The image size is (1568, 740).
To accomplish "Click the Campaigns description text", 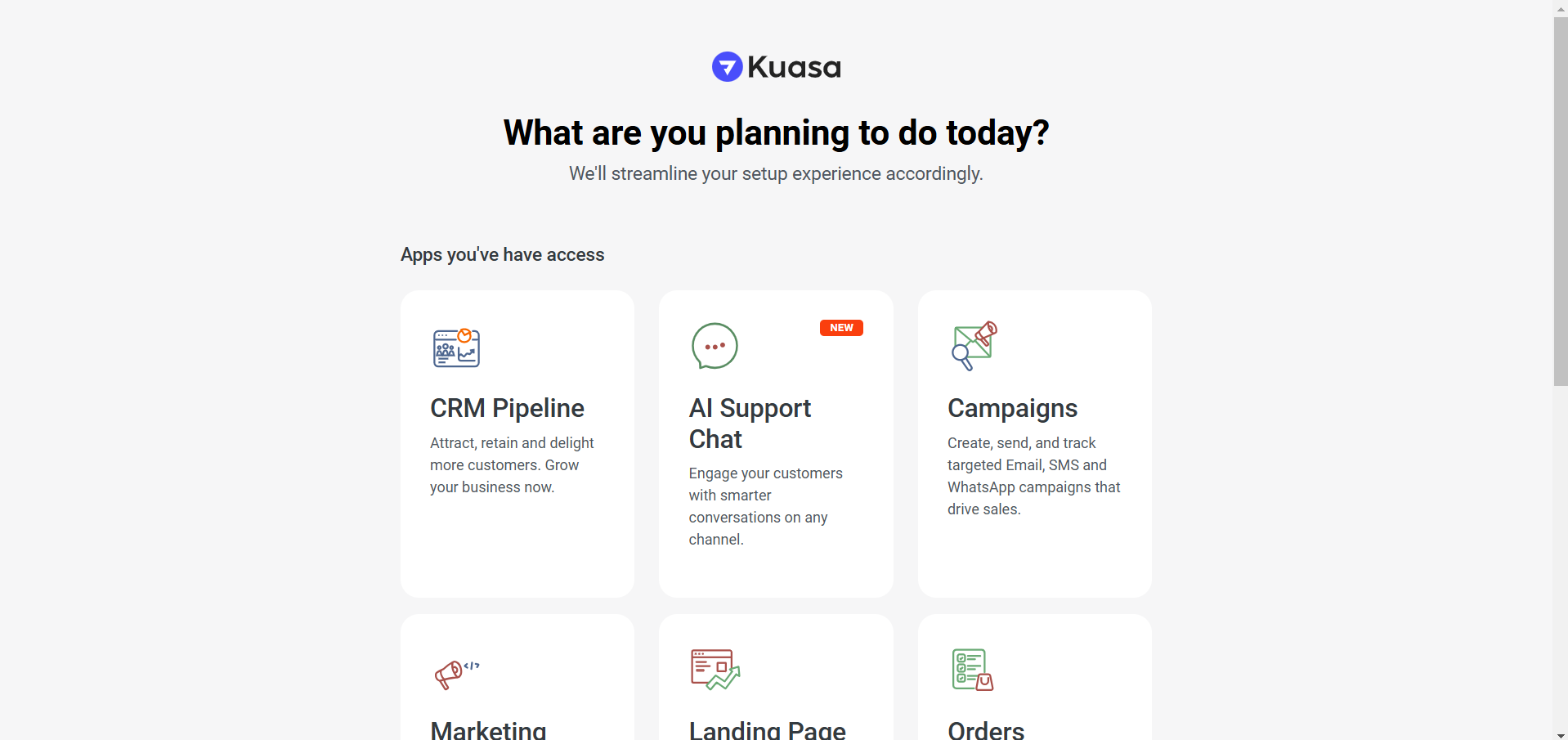I will point(1033,476).
